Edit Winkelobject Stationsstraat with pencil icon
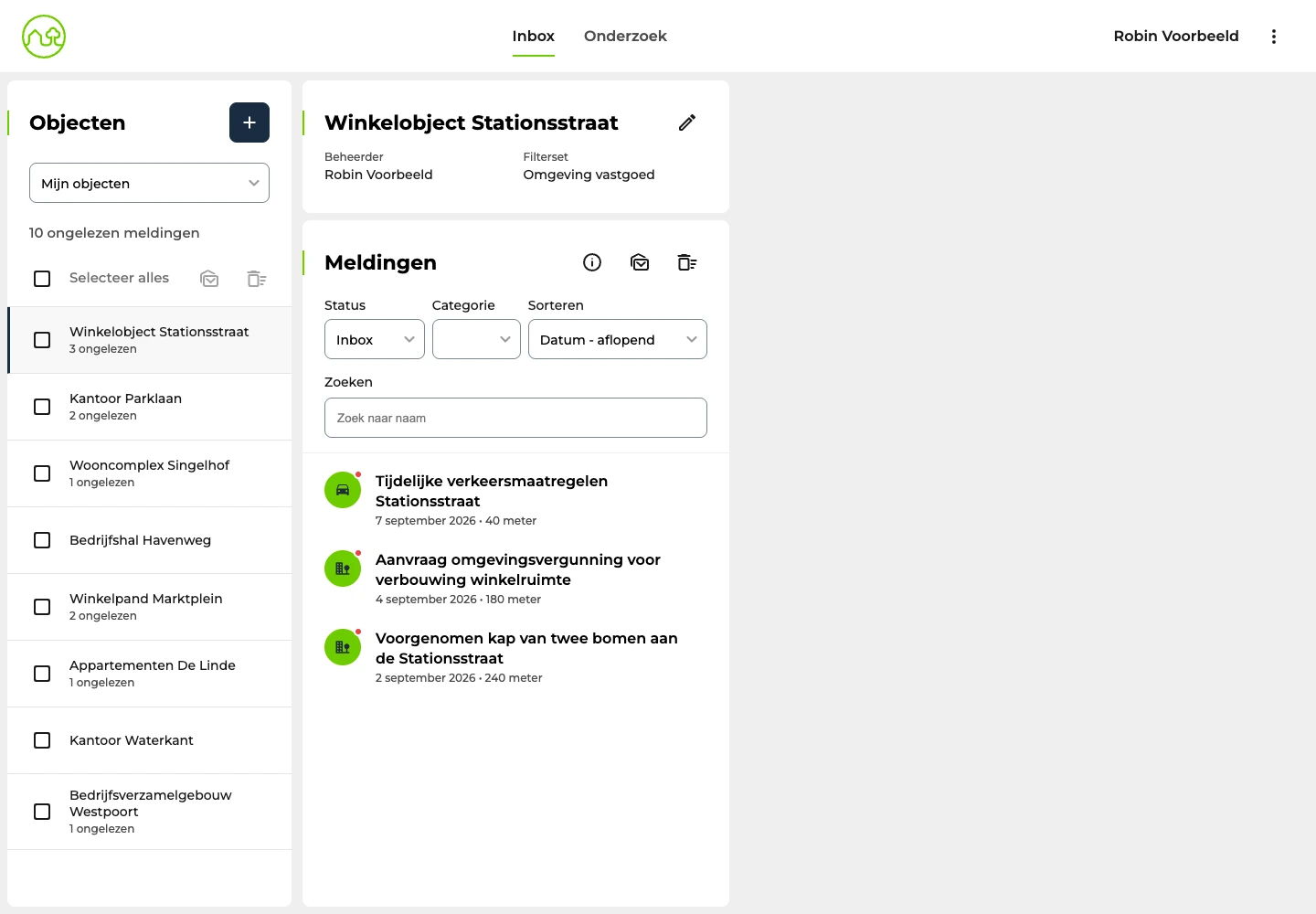The image size is (1316, 914). pyautogui.click(x=687, y=122)
